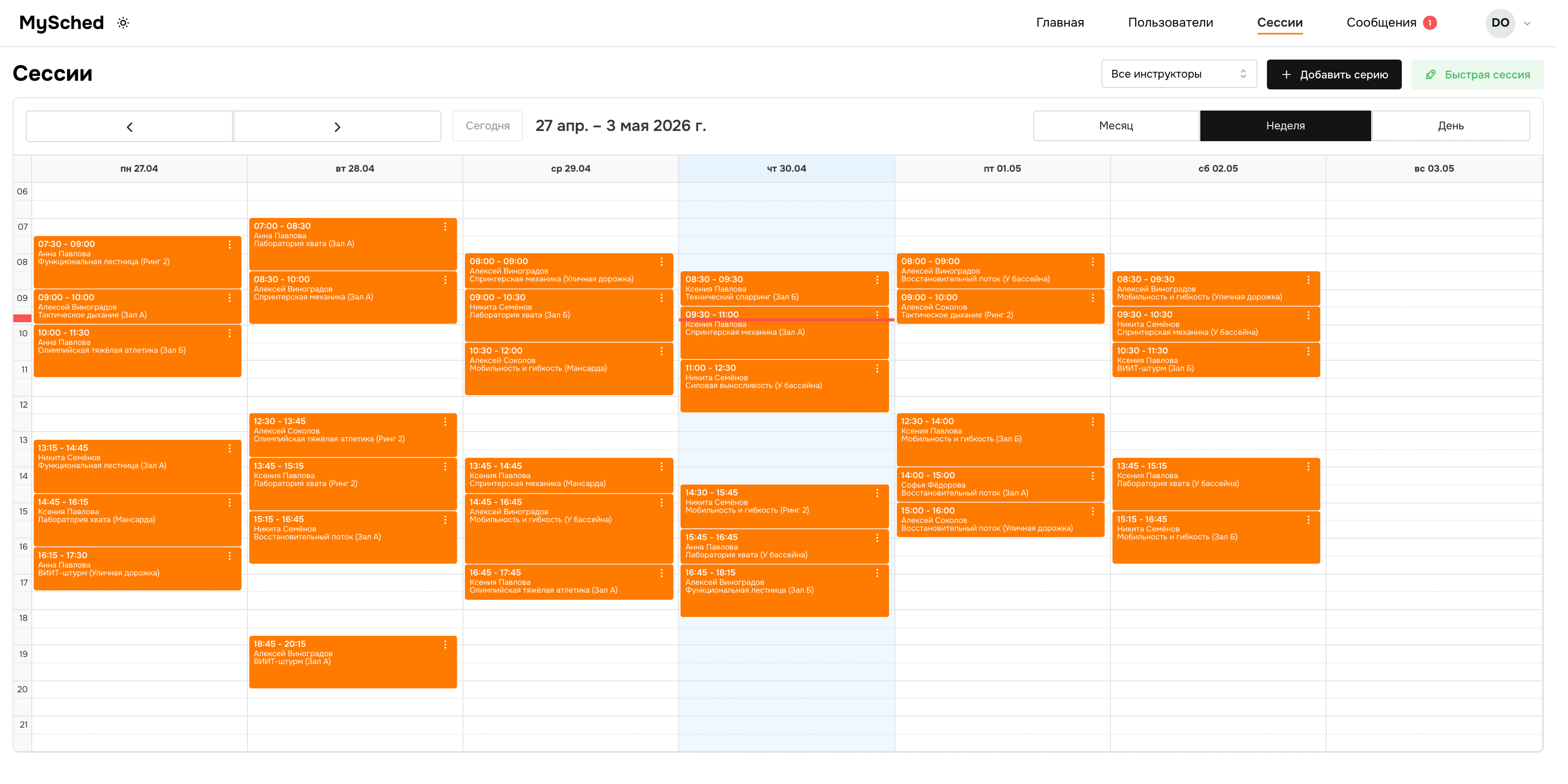Viewport: 1568px width, 784px height.
Task: Open Monday 14:45 Лаборатория хвата (Мансарда) session
Action: (138, 520)
